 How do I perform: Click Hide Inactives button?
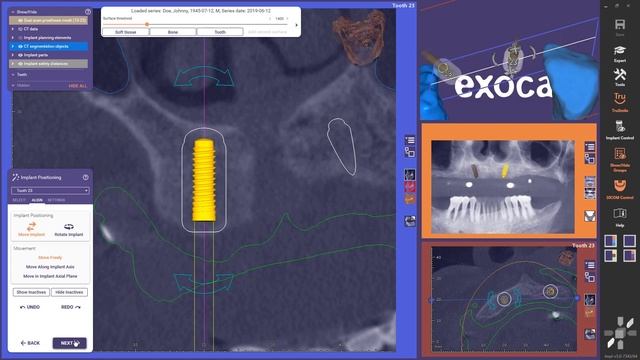pyautogui.click(x=69, y=292)
